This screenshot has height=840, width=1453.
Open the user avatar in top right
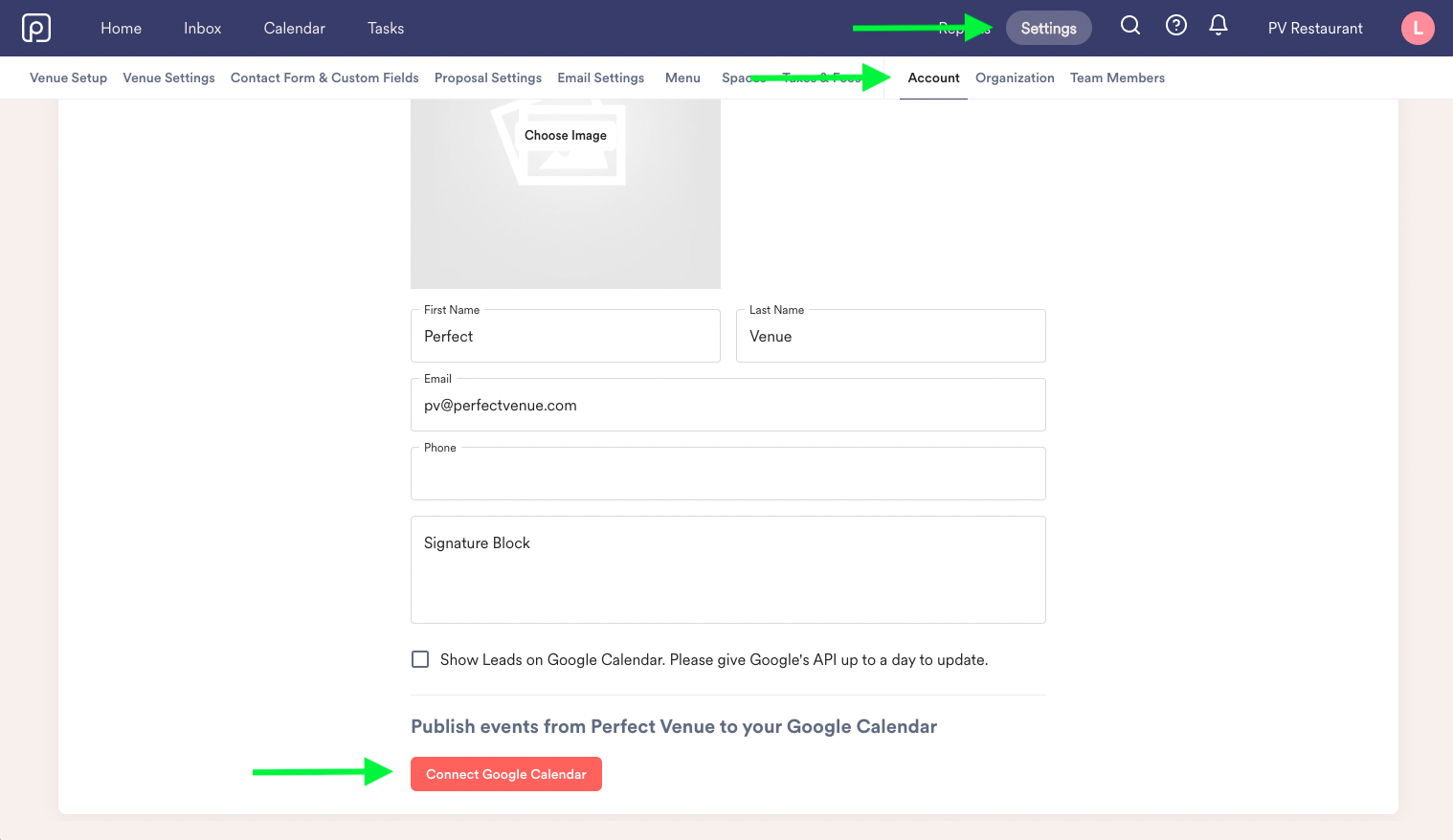pyautogui.click(x=1418, y=28)
